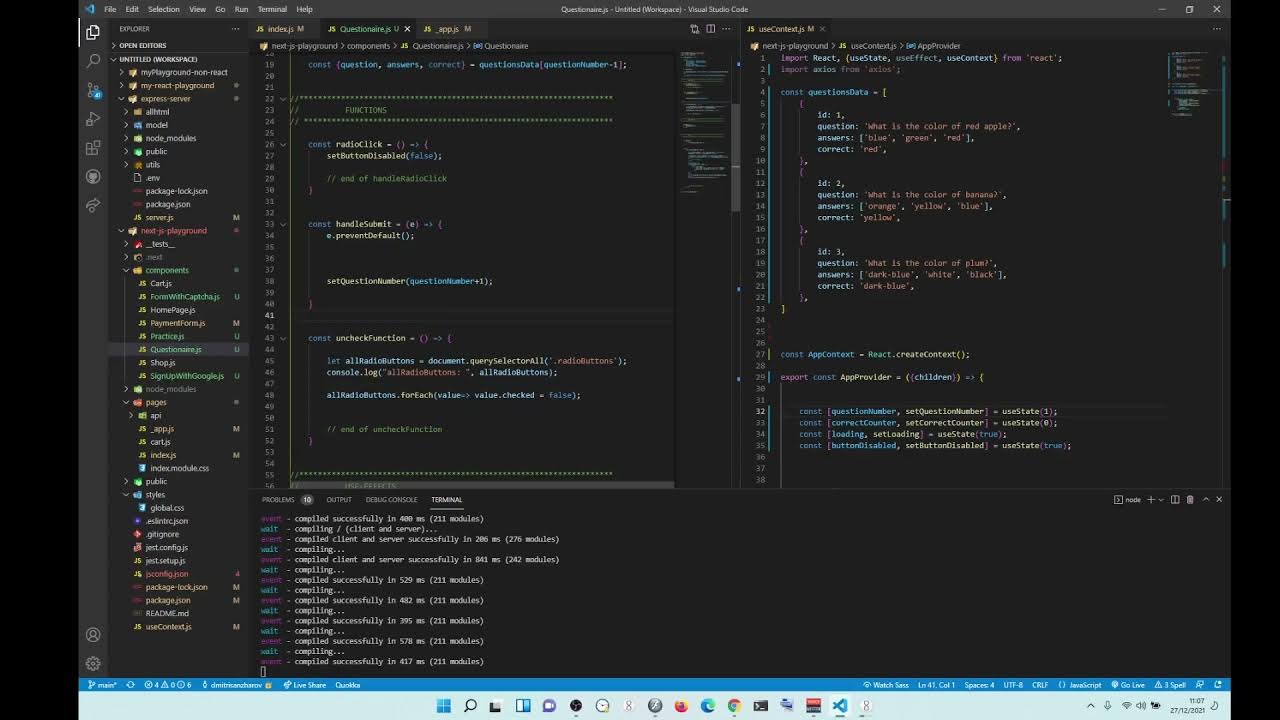The image size is (1280, 720).
Task: Click the Explorer more actions ellipsis
Action: tap(237, 29)
